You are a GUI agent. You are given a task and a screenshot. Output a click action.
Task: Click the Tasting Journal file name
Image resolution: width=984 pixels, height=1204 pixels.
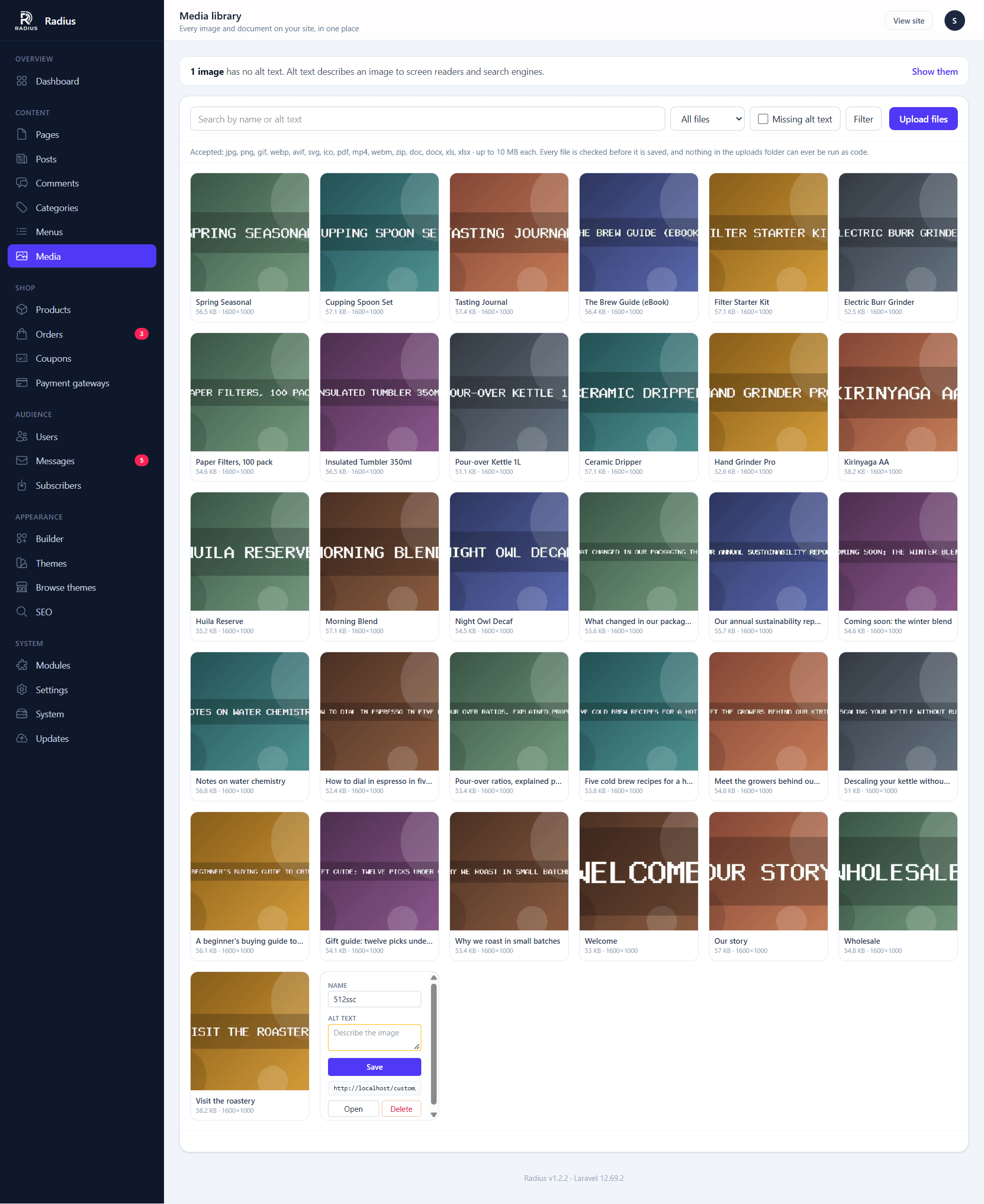481,302
